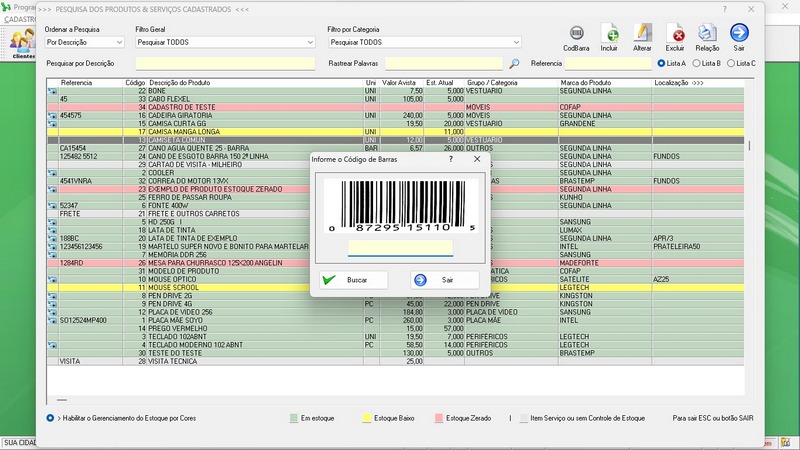Viewport: 800px width, 450px height.
Task: Open the Ordenar a Pesquisa dropdown
Action: pyautogui.click(x=85, y=43)
